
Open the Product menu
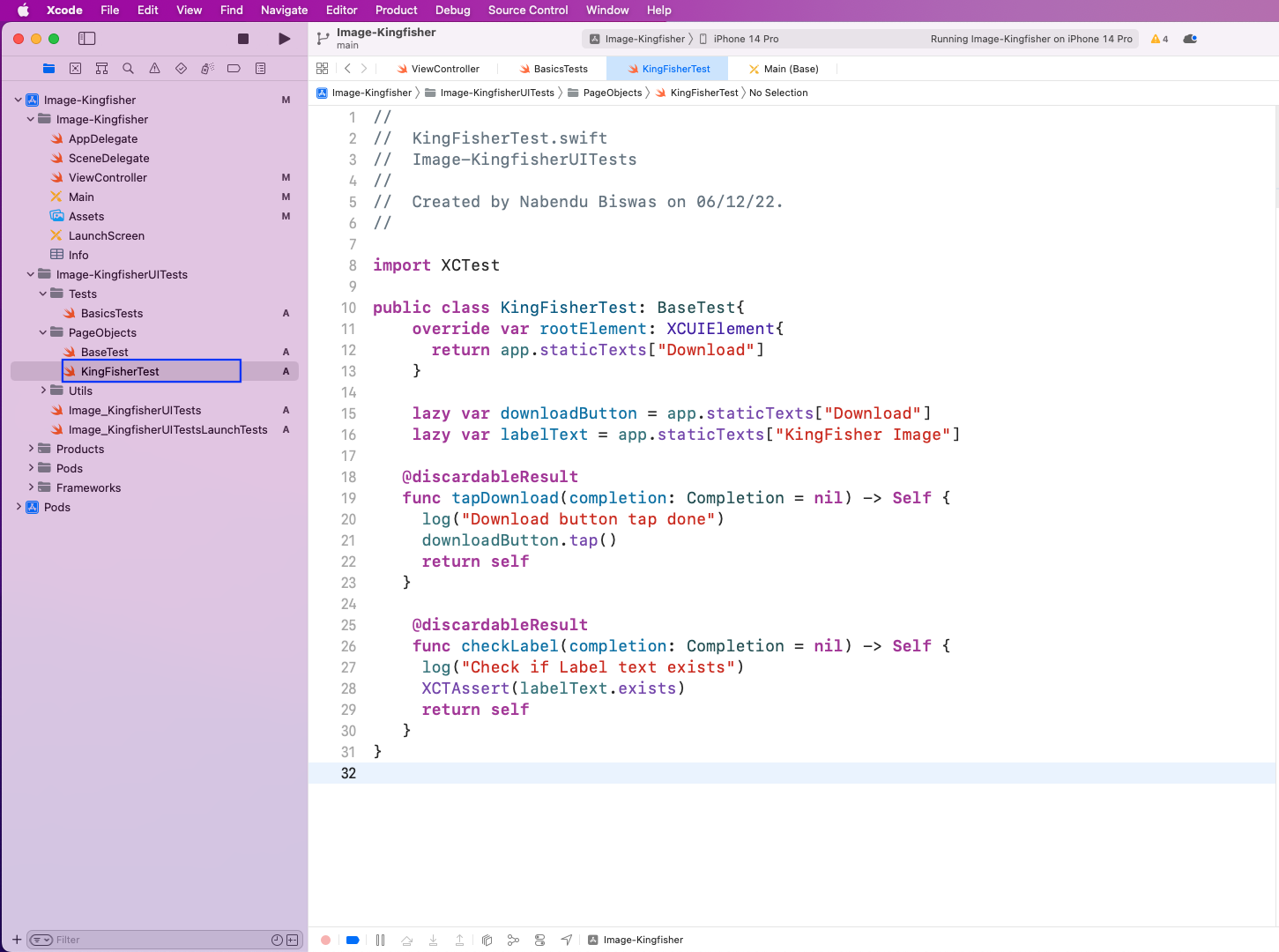point(396,10)
